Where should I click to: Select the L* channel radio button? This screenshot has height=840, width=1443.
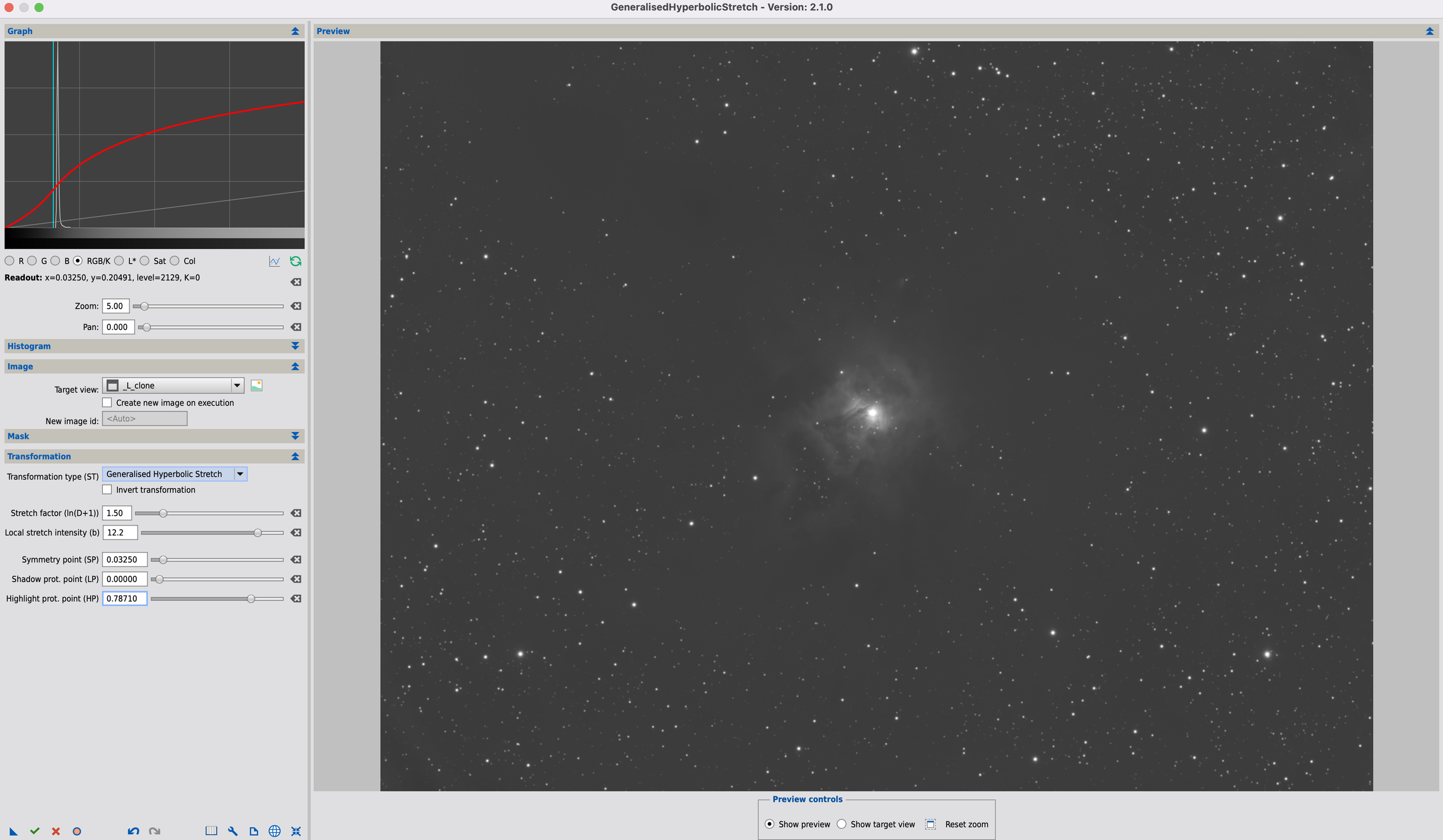(x=119, y=261)
